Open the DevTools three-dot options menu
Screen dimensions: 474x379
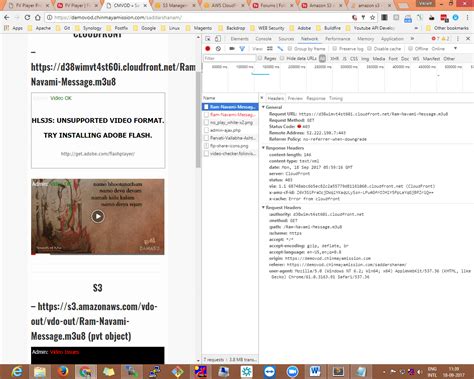[x=458, y=39]
